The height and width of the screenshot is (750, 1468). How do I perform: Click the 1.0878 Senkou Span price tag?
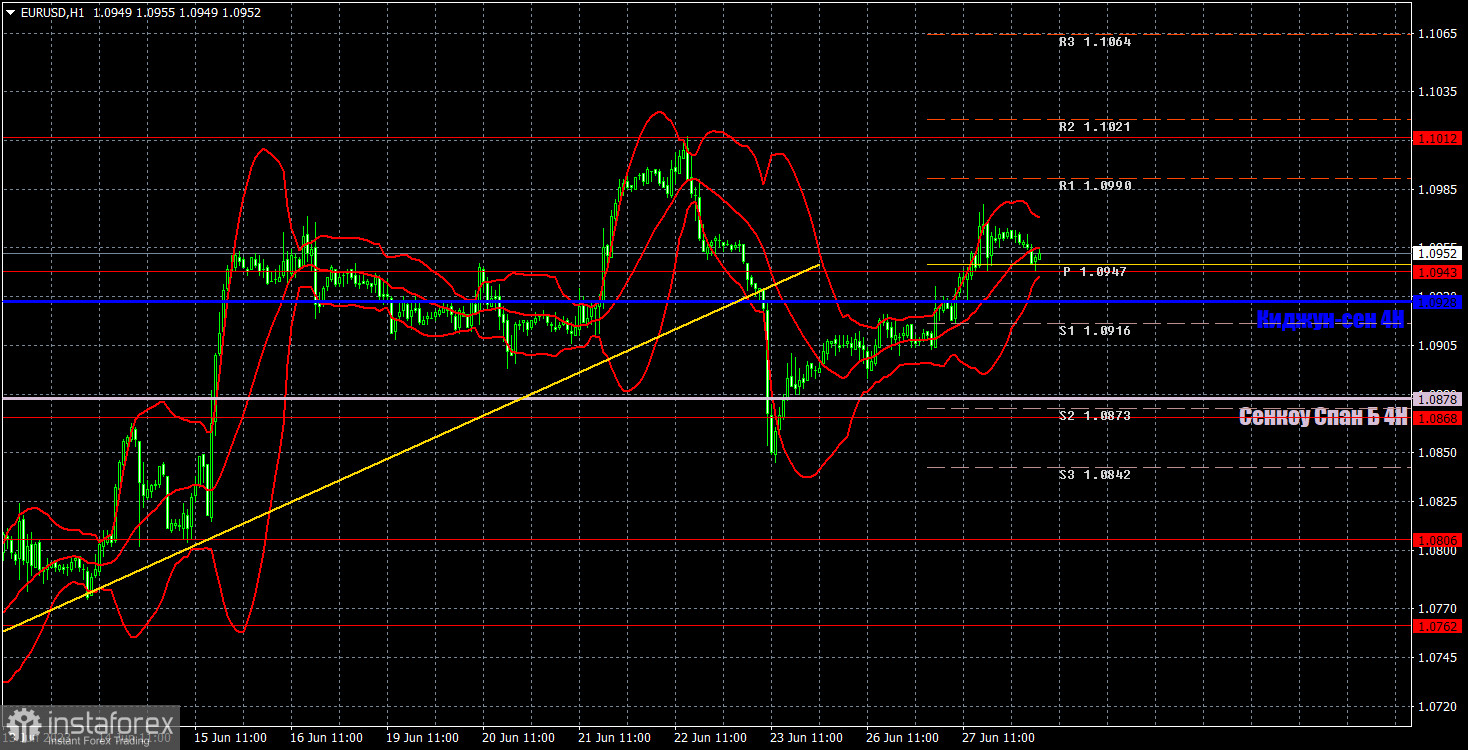1438,399
